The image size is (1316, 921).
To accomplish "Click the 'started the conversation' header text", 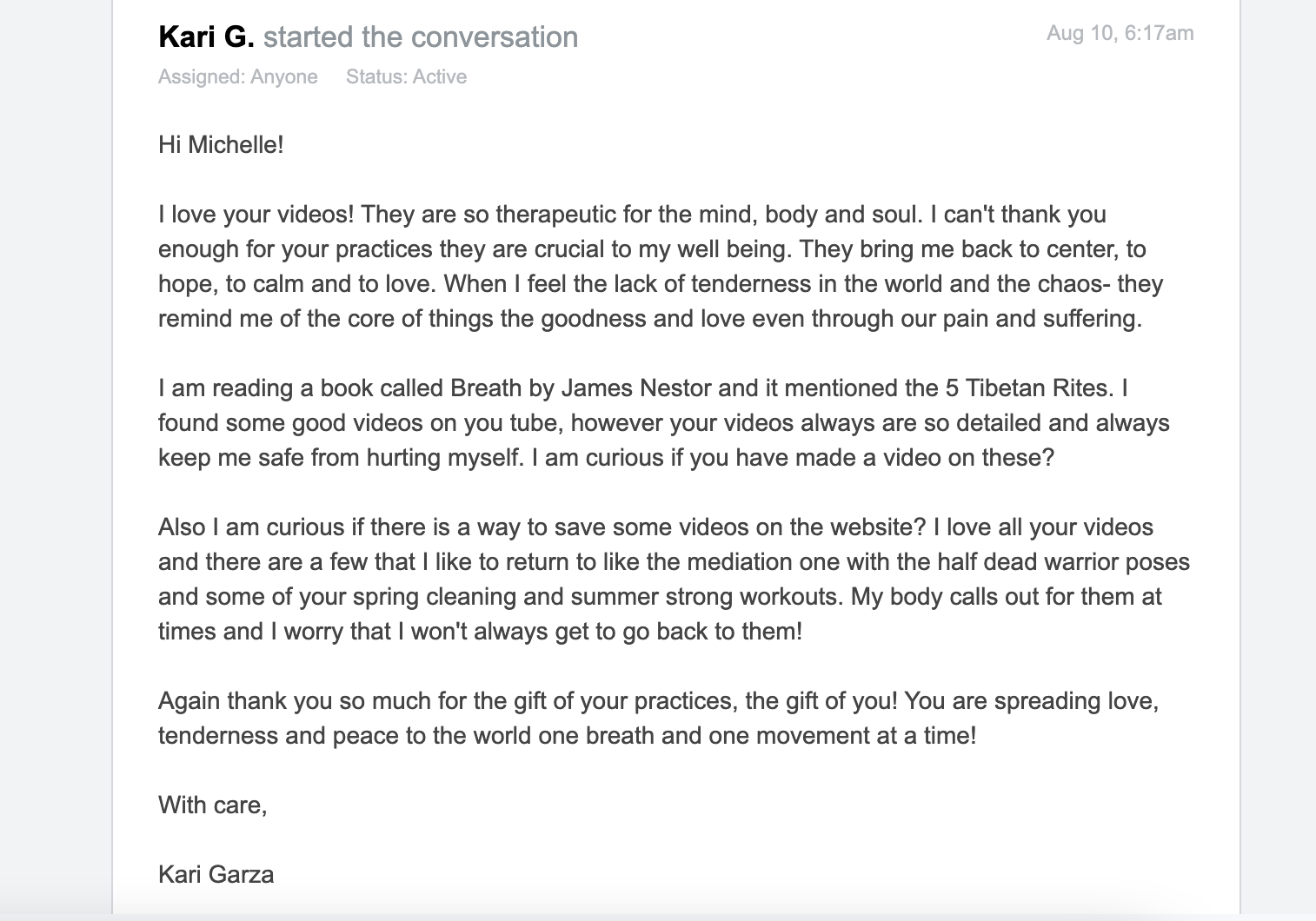I will (x=421, y=36).
